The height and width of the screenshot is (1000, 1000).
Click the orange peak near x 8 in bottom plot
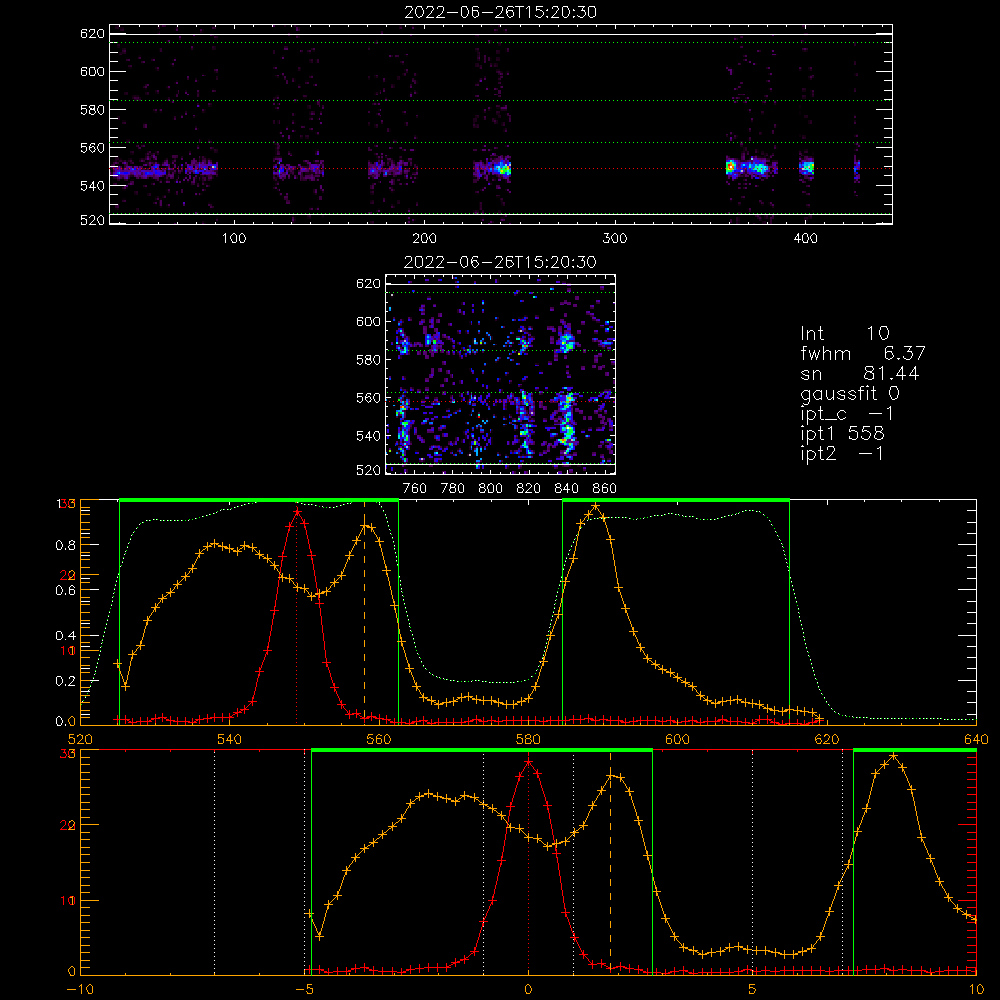[893, 756]
